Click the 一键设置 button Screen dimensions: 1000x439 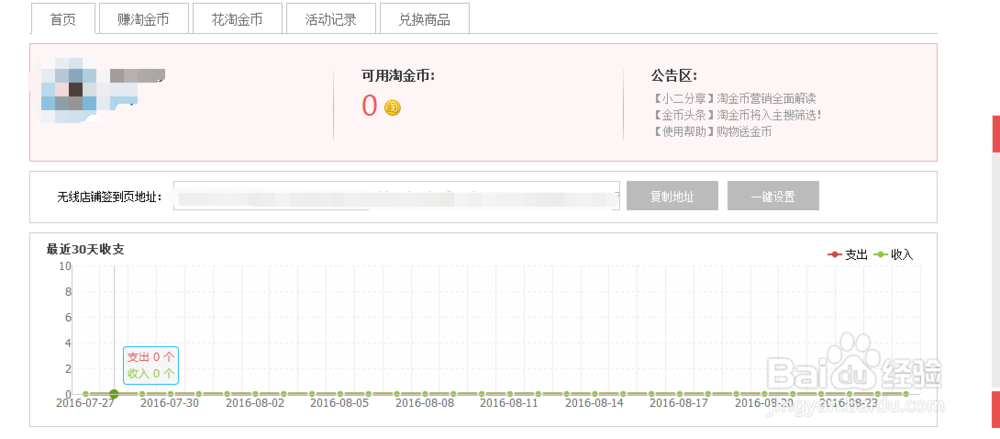pos(773,196)
